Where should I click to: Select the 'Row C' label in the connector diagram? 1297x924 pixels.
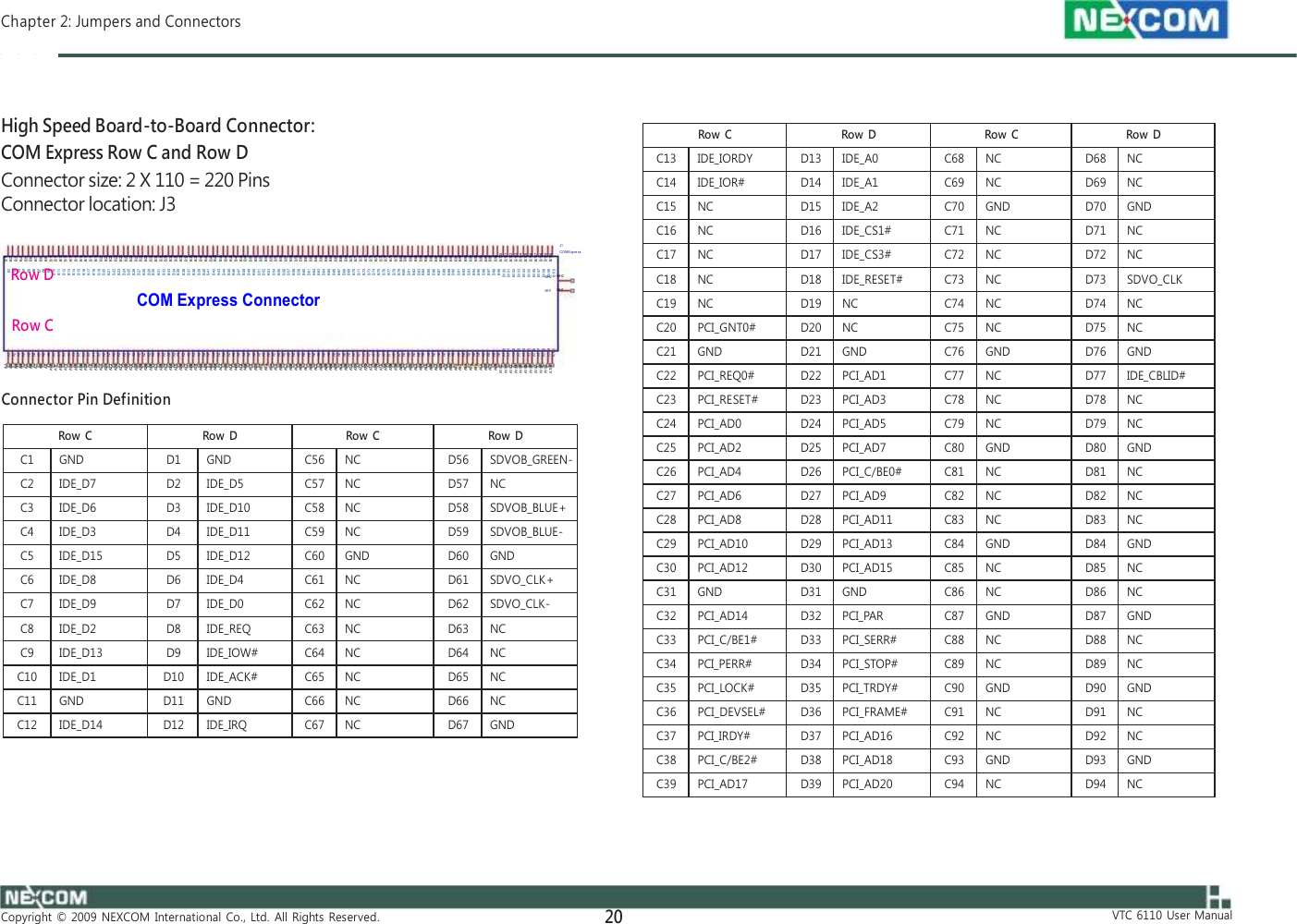tap(32, 325)
